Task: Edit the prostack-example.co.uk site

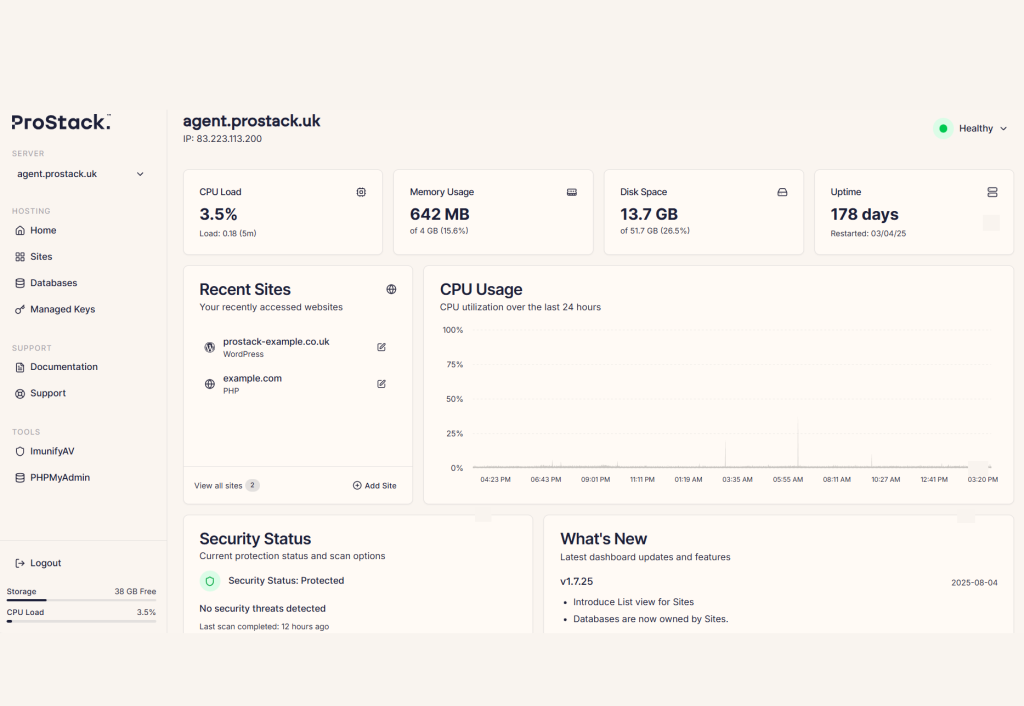Action: pyautogui.click(x=381, y=347)
